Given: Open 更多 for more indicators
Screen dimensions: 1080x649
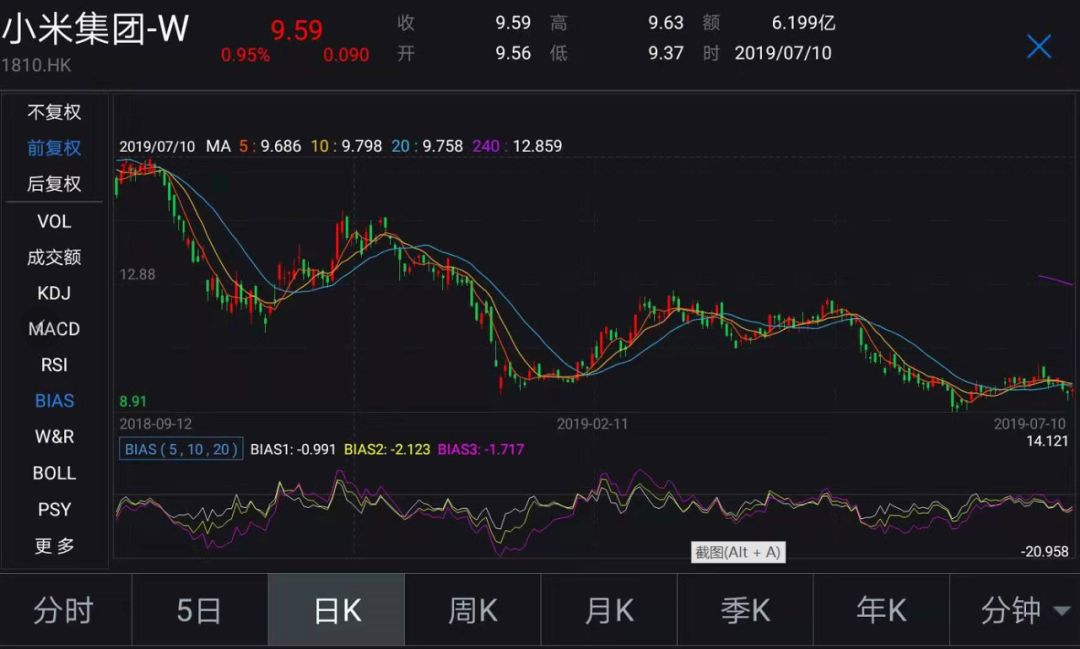Looking at the screenshot, I should coord(54,546).
